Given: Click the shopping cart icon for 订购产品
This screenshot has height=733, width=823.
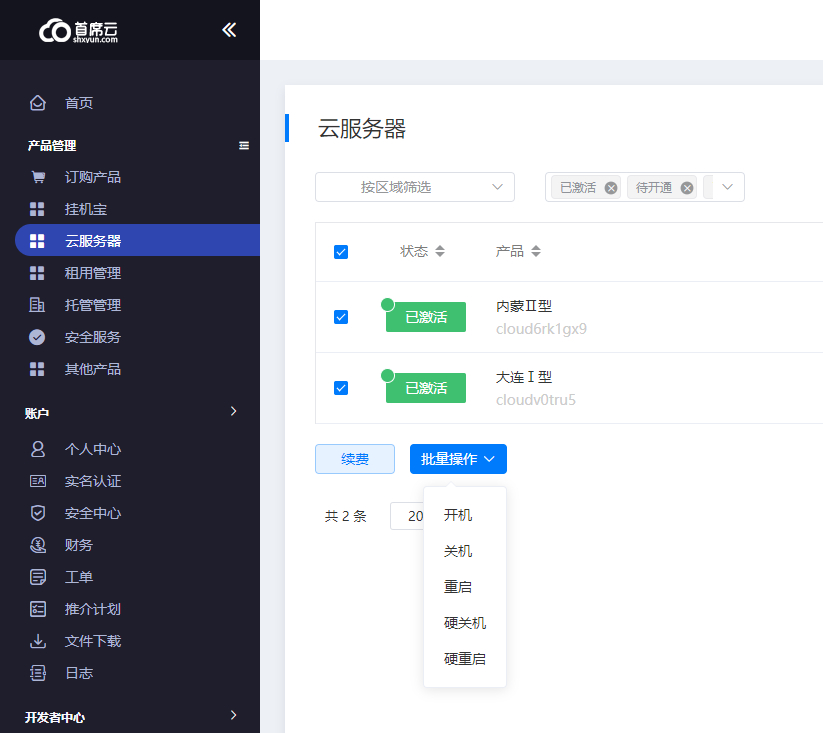Looking at the screenshot, I should pyautogui.click(x=38, y=177).
